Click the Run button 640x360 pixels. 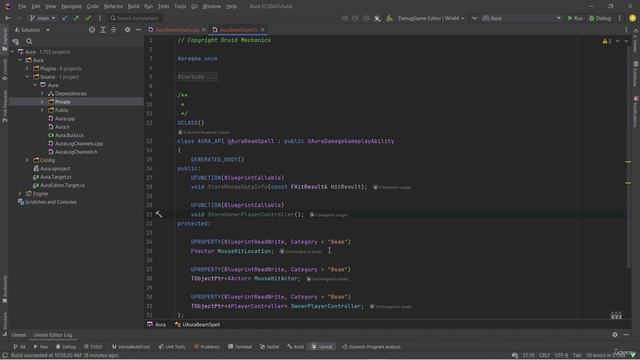(575, 18)
